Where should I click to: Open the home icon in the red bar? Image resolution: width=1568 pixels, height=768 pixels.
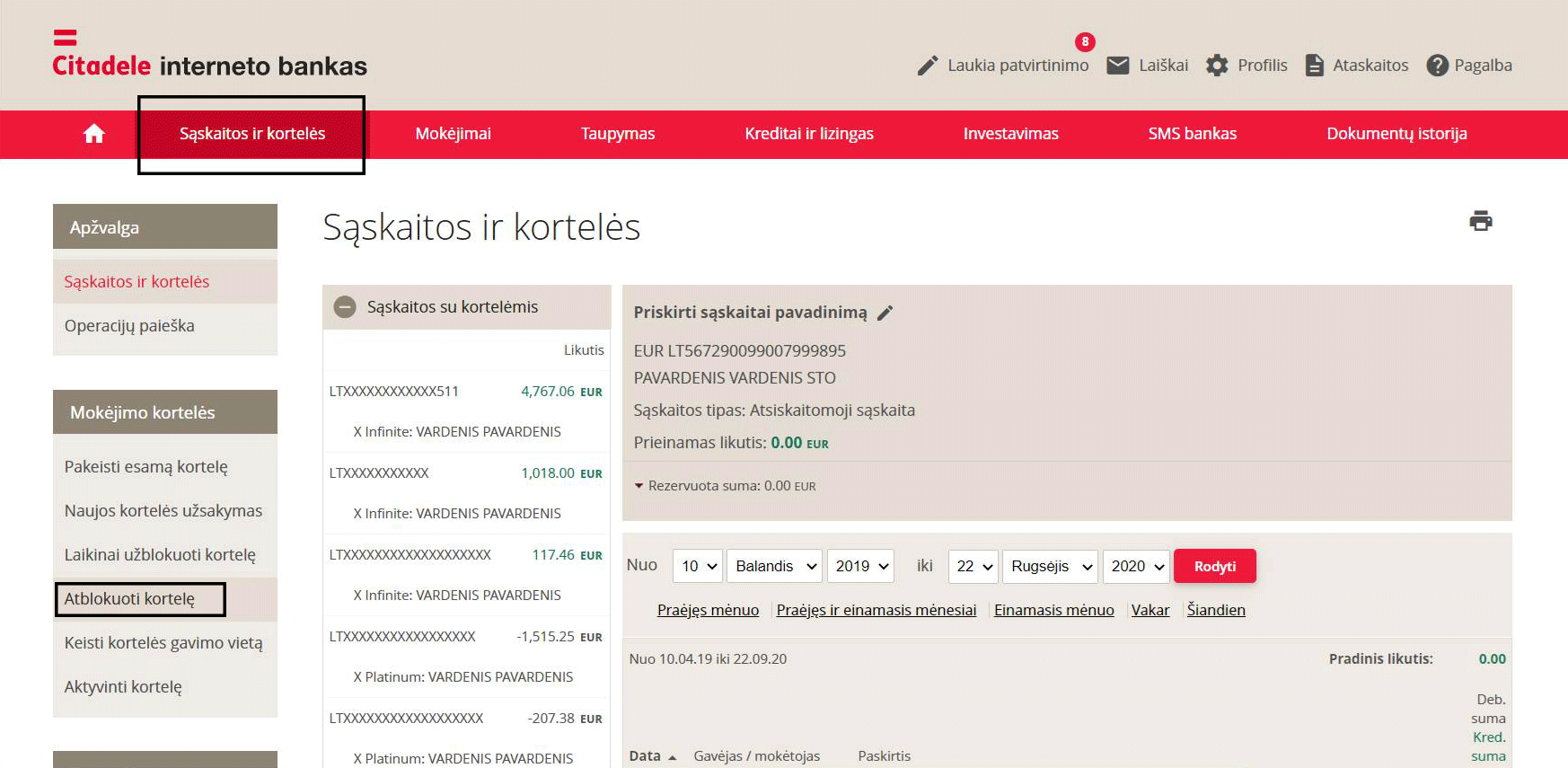[x=94, y=134]
